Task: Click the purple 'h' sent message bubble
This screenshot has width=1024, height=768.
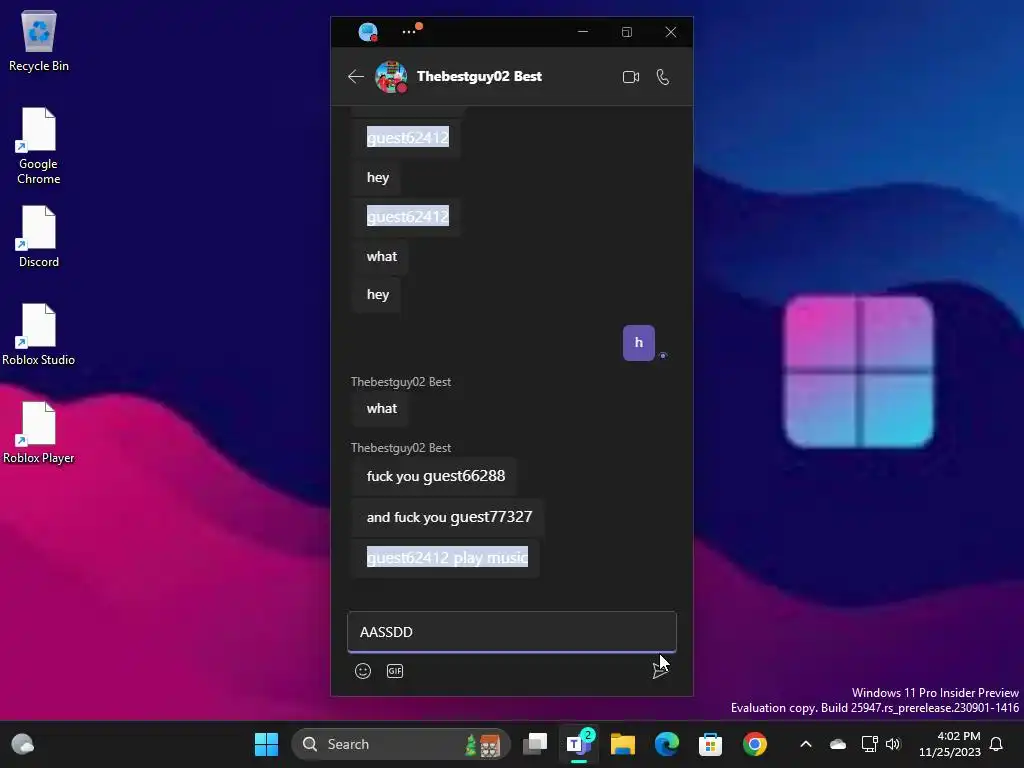Action: pos(639,343)
